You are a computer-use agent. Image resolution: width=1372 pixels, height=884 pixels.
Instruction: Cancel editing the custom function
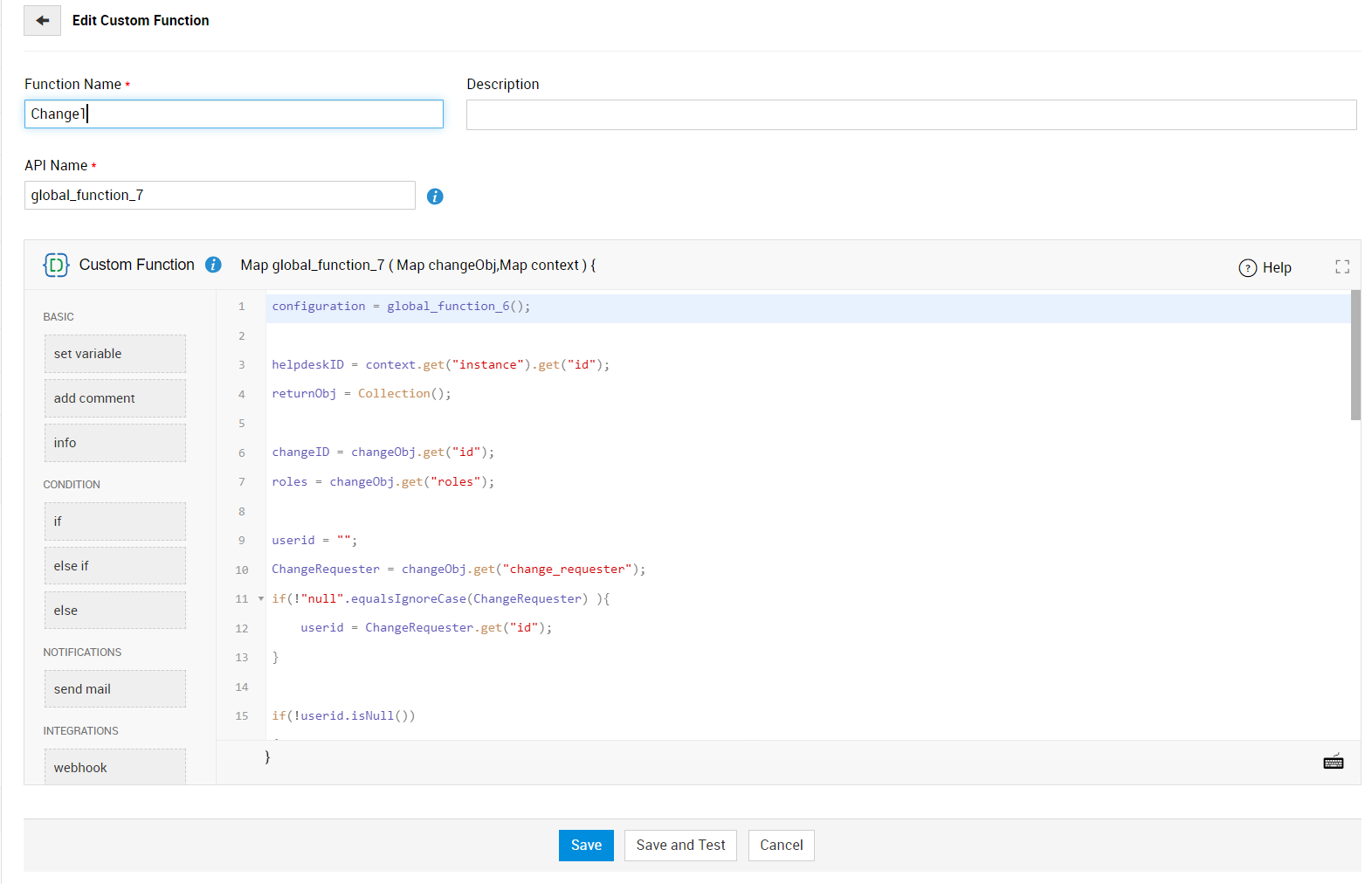[x=781, y=846]
